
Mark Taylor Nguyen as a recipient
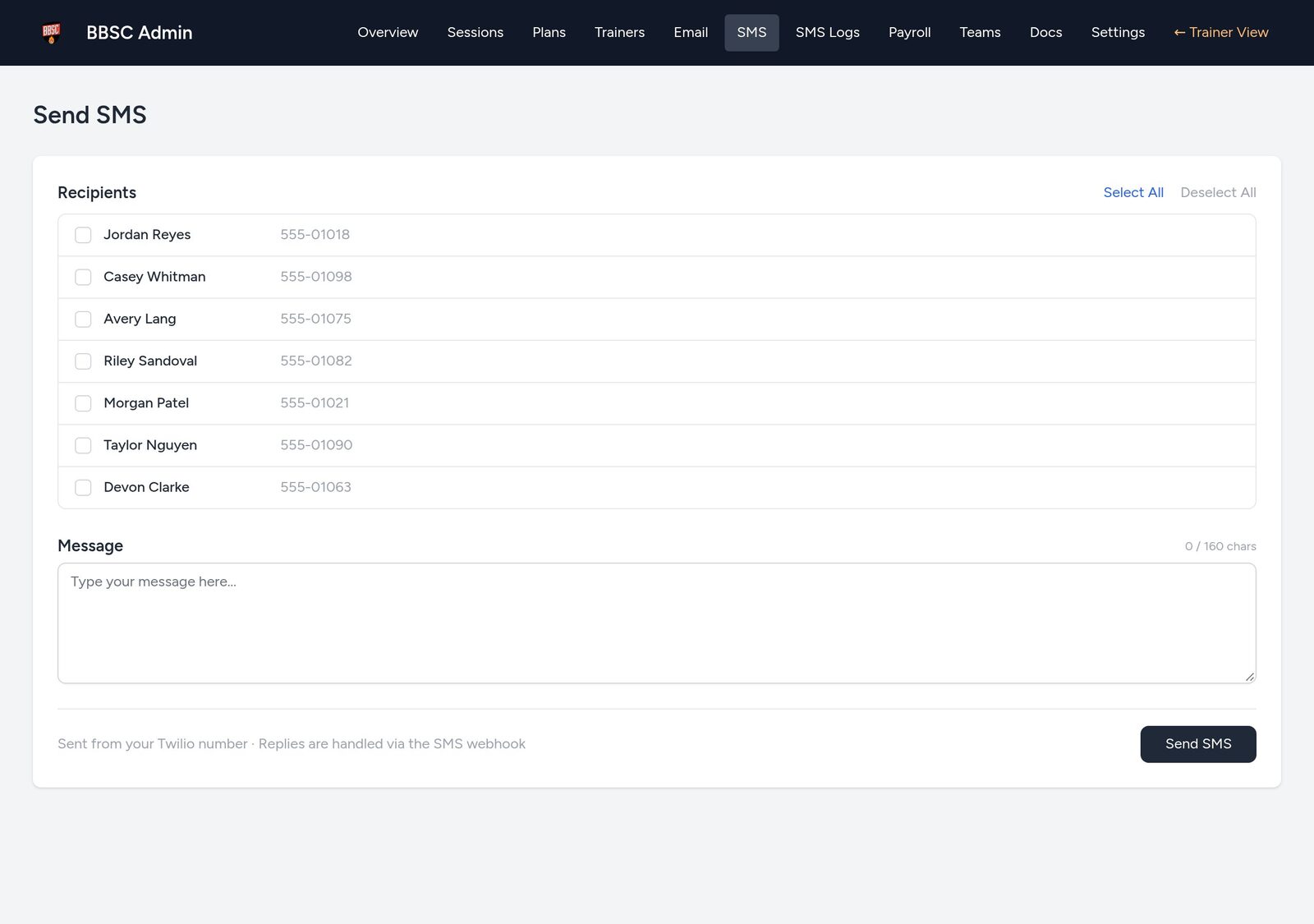click(83, 445)
